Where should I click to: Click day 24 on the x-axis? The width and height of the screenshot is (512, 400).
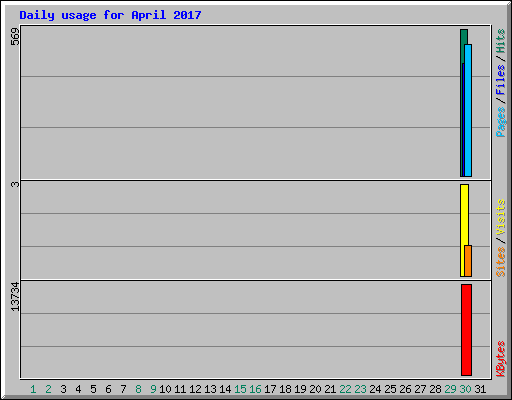[375, 389]
